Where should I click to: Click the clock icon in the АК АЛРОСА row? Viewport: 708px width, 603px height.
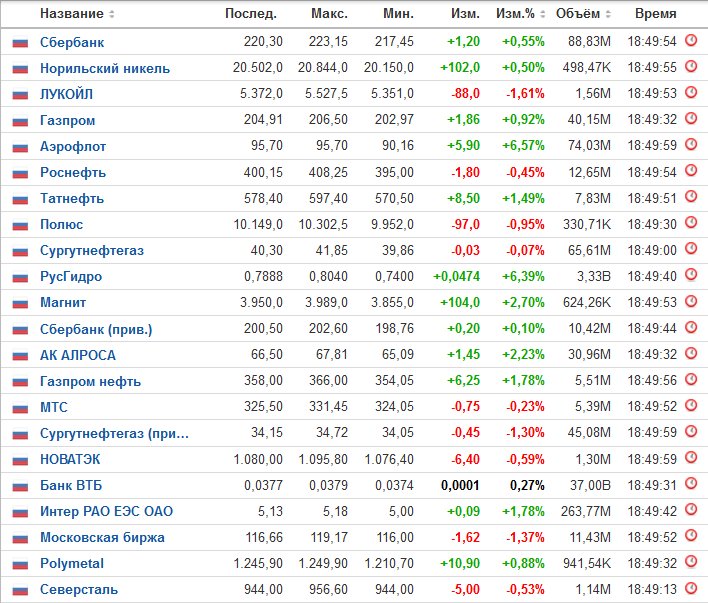(691, 353)
